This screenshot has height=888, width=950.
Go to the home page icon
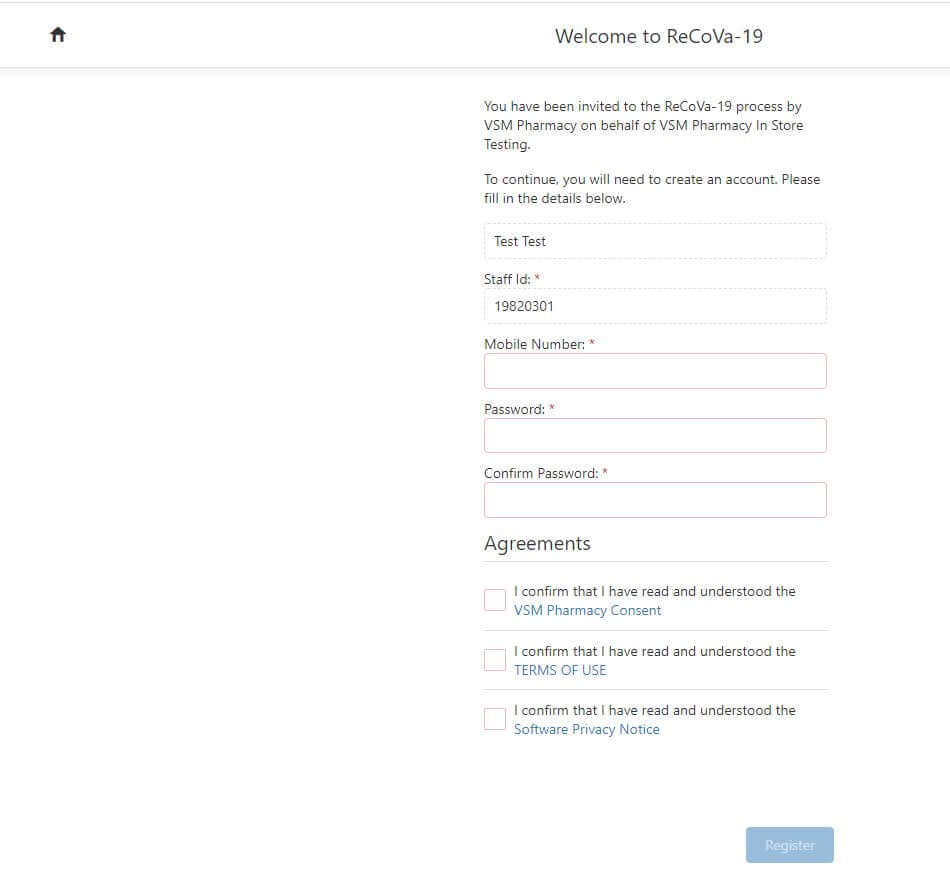tap(58, 35)
